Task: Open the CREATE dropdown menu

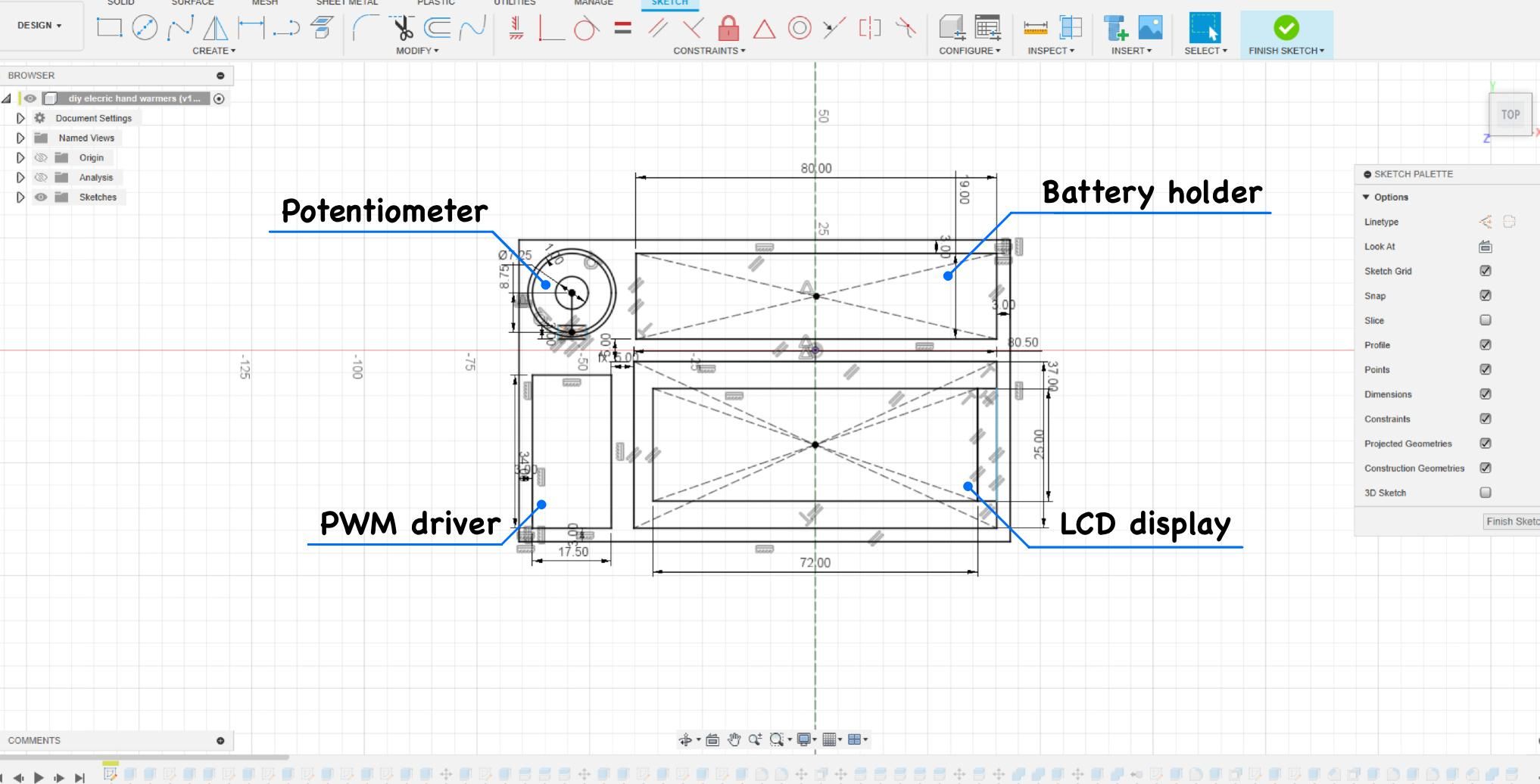Action: (214, 51)
